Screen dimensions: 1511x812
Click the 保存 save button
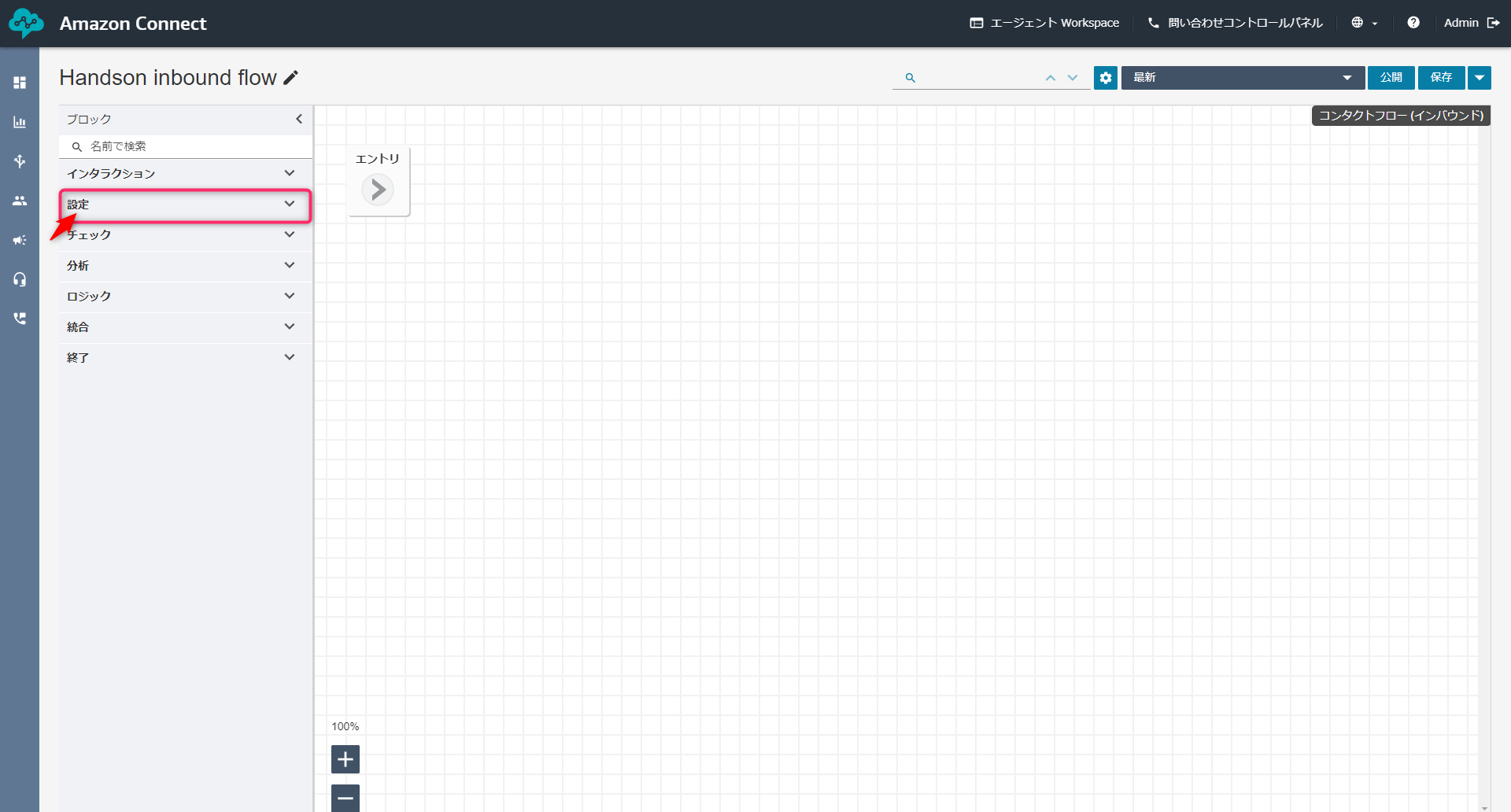point(1441,77)
